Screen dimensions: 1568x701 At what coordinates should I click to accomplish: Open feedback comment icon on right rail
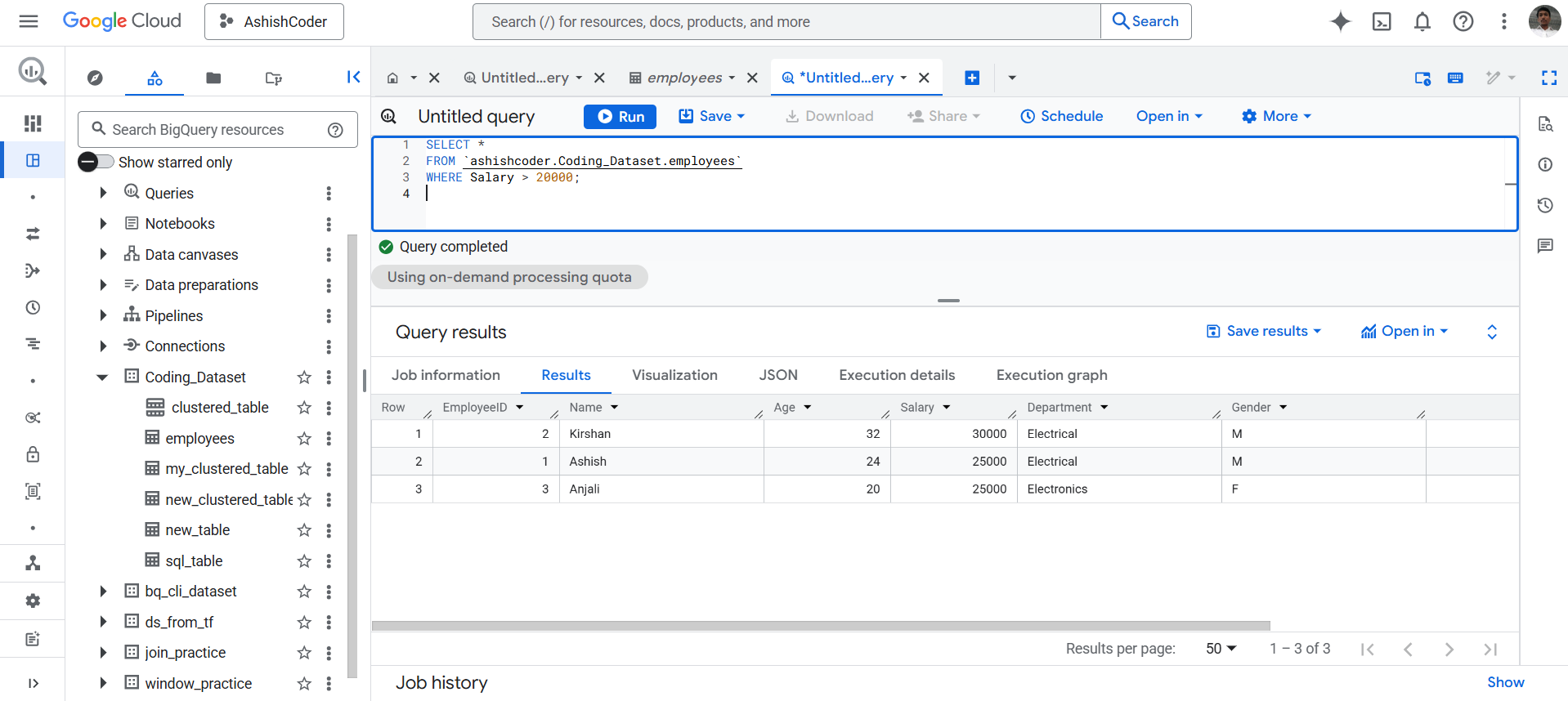tap(1545, 246)
